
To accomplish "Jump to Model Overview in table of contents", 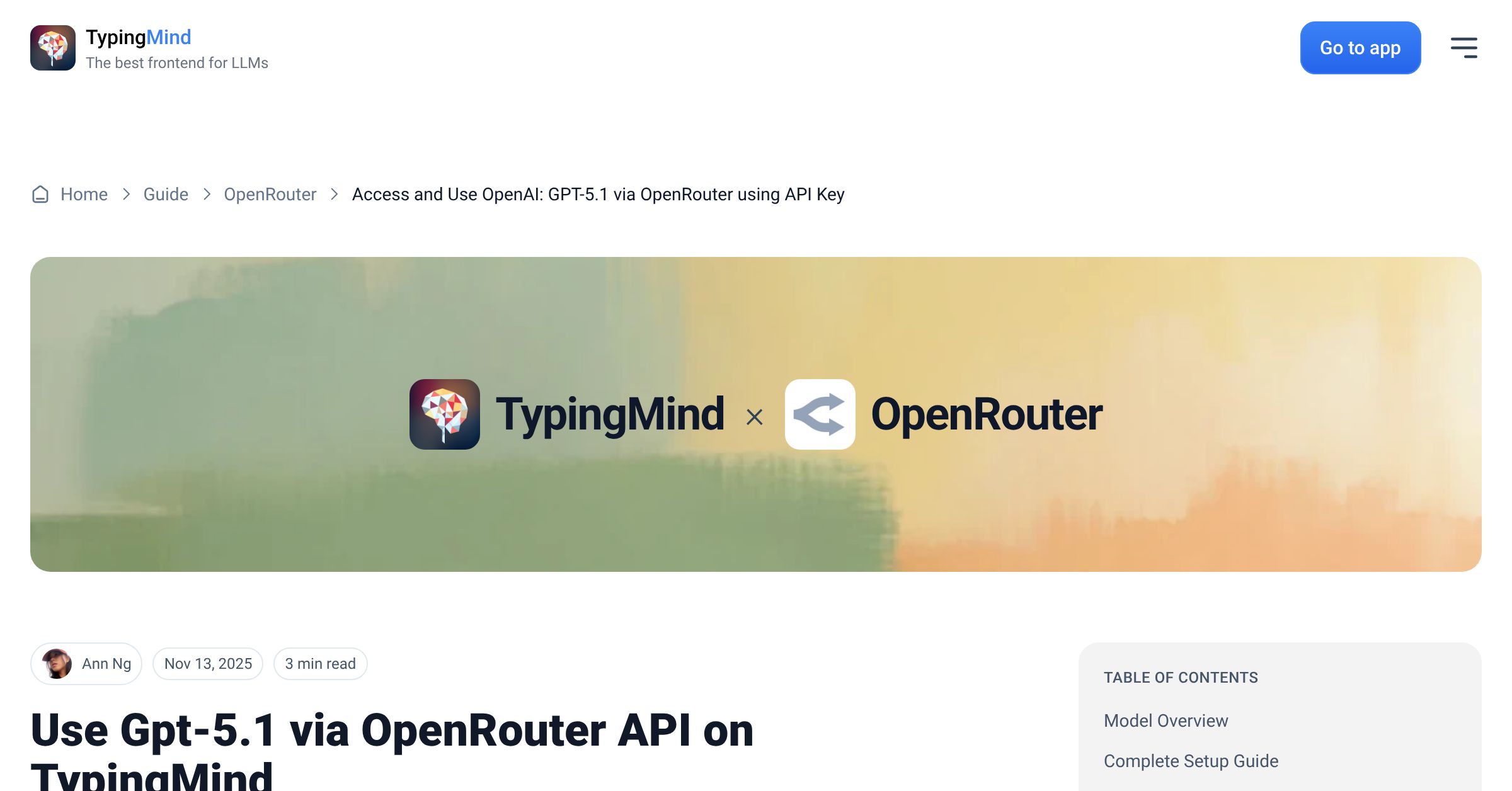I will pyautogui.click(x=1166, y=720).
